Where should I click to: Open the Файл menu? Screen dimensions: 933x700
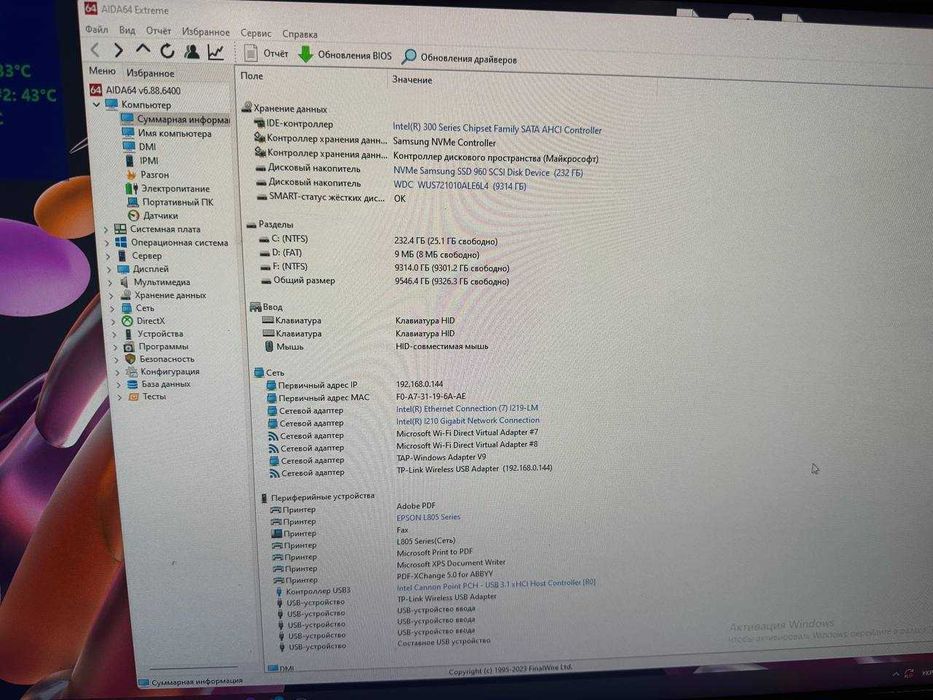[x=96, y=29]
